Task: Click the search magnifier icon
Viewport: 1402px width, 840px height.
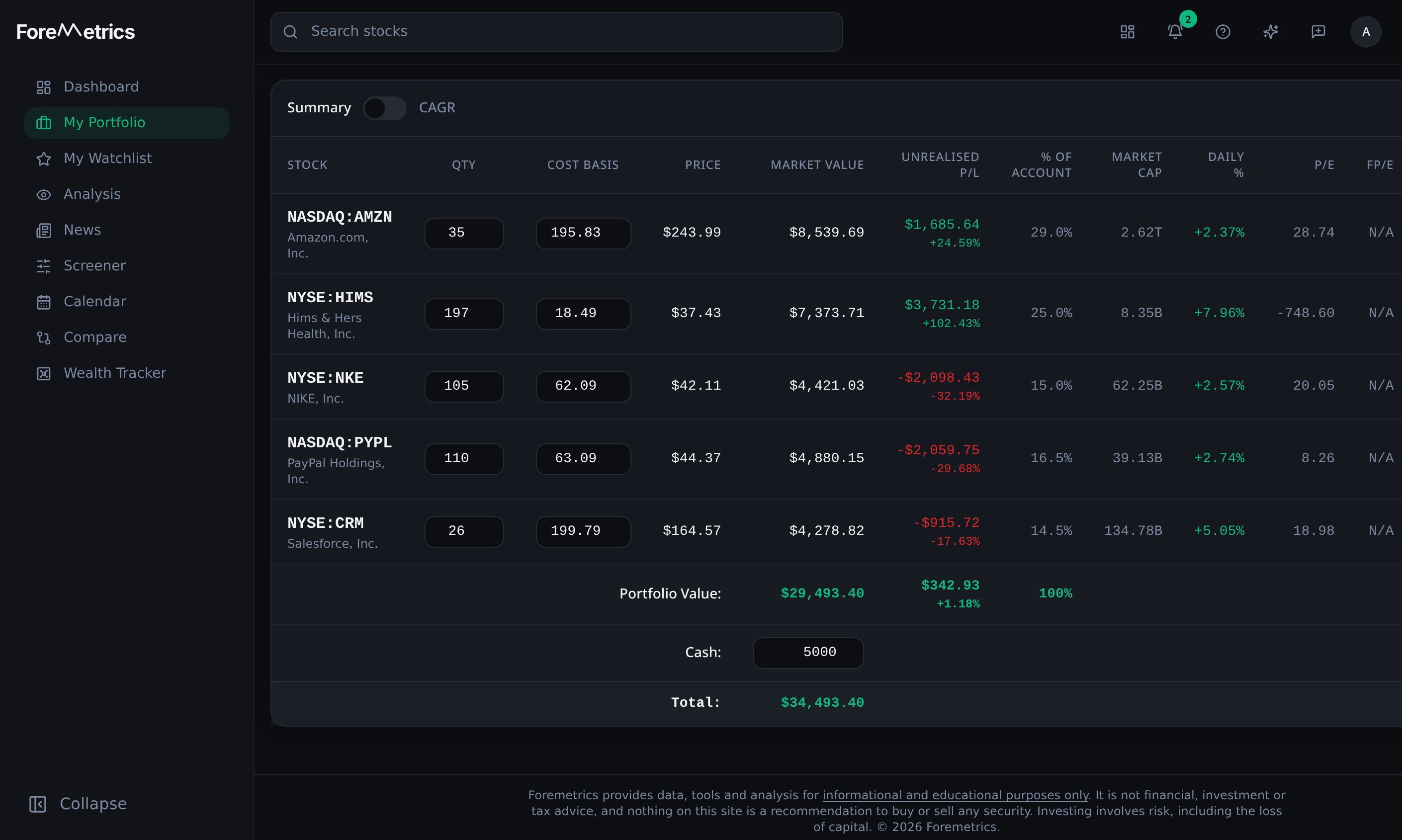Action: pyautogui.click(x=290, y=32)
